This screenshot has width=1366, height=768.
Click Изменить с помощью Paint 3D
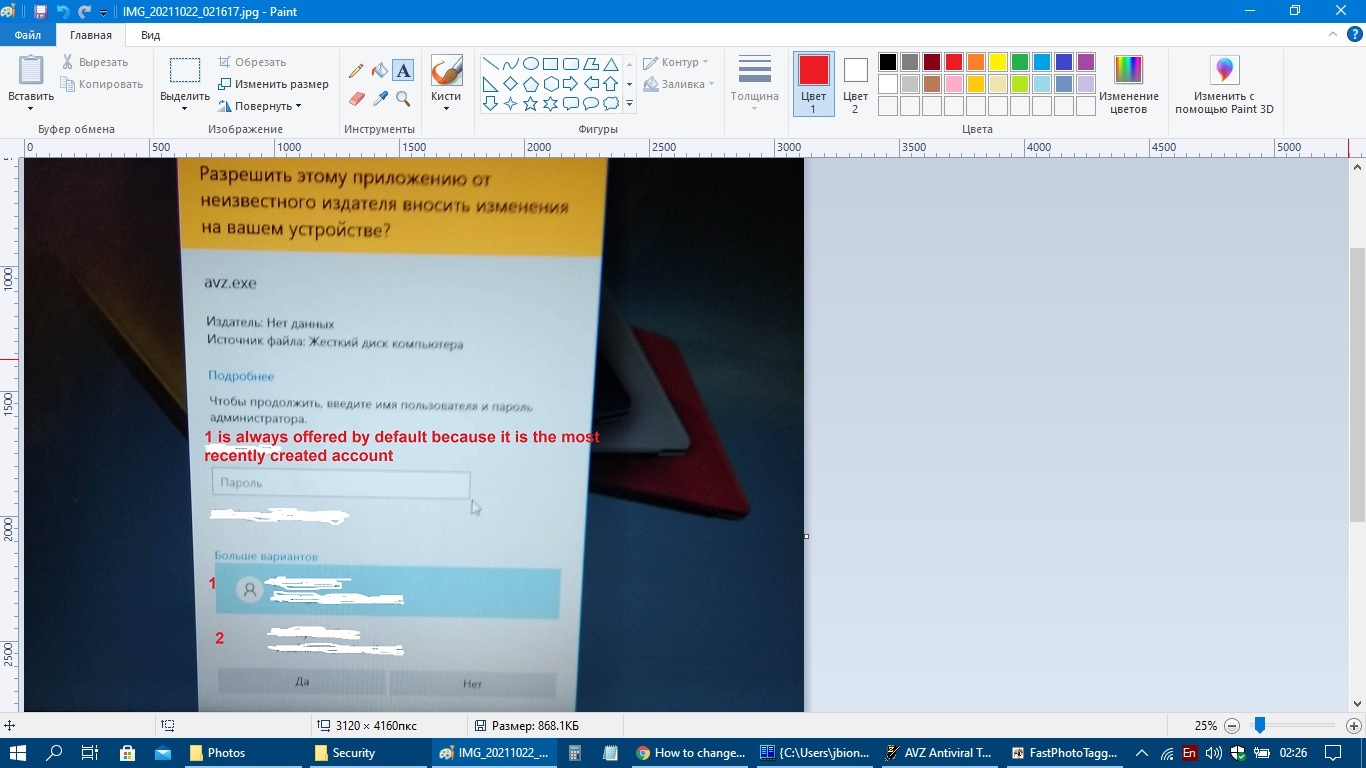(1224, 85)
